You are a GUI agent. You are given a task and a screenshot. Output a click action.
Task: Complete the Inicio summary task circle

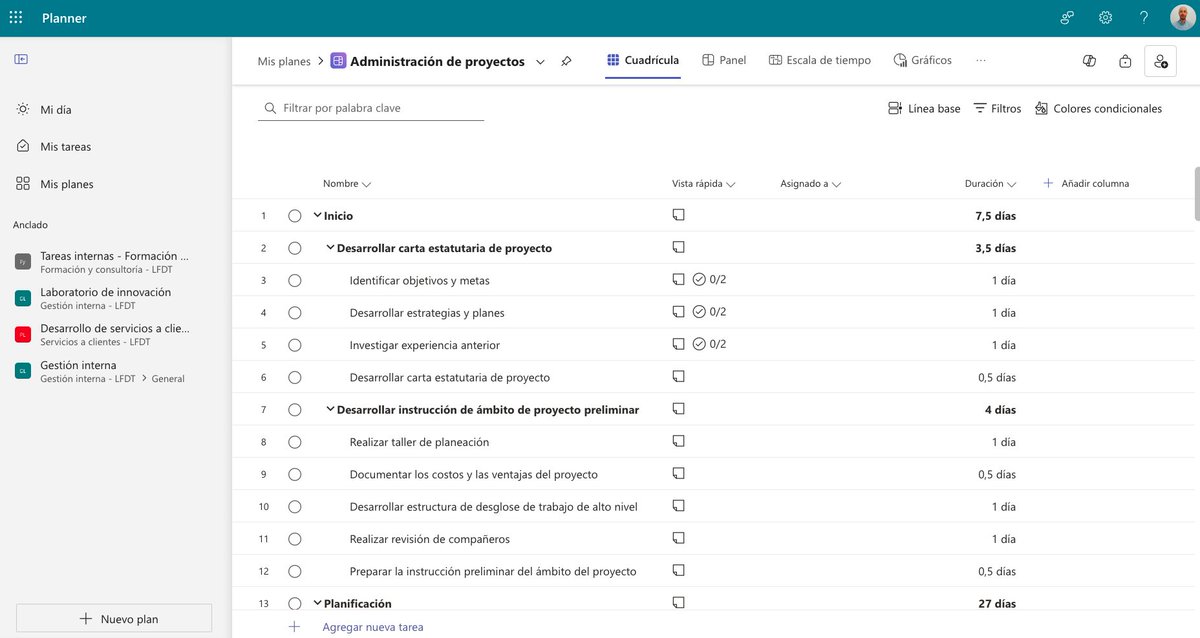tap(294, 213)
